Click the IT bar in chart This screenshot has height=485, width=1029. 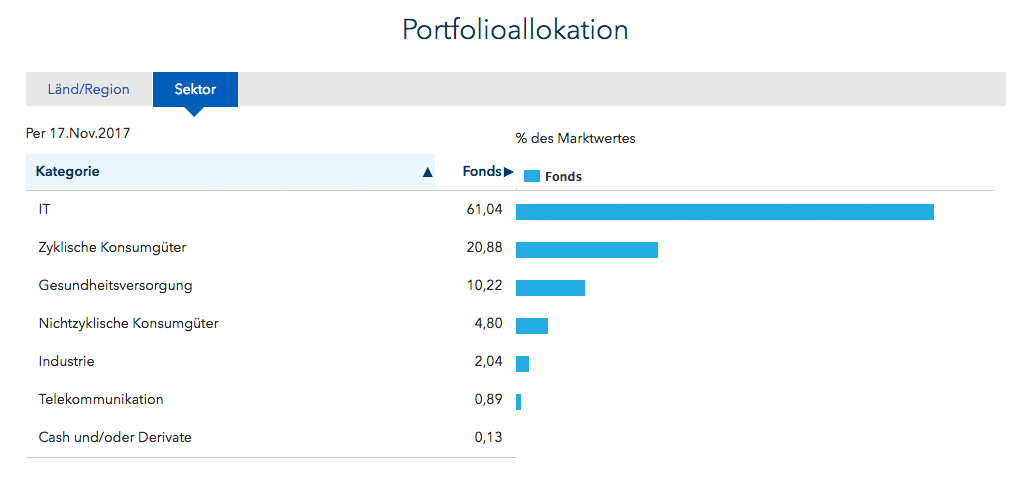point(724,212)
